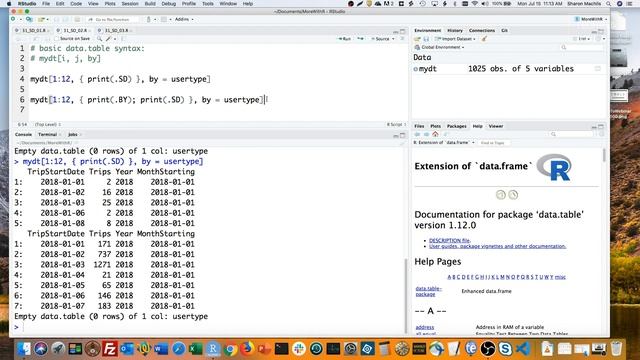
Task: Click the Save workspace disk icon
Action: click(x=426, y=39)
